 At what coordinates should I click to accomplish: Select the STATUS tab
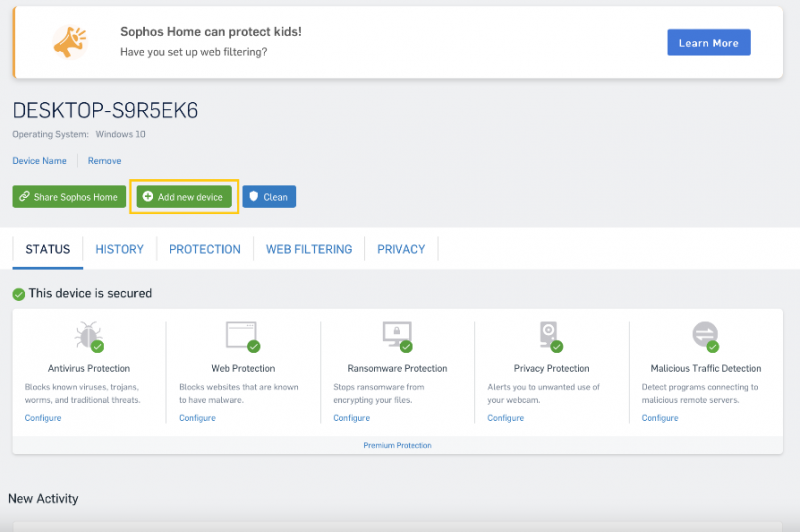tap(47, 249)
